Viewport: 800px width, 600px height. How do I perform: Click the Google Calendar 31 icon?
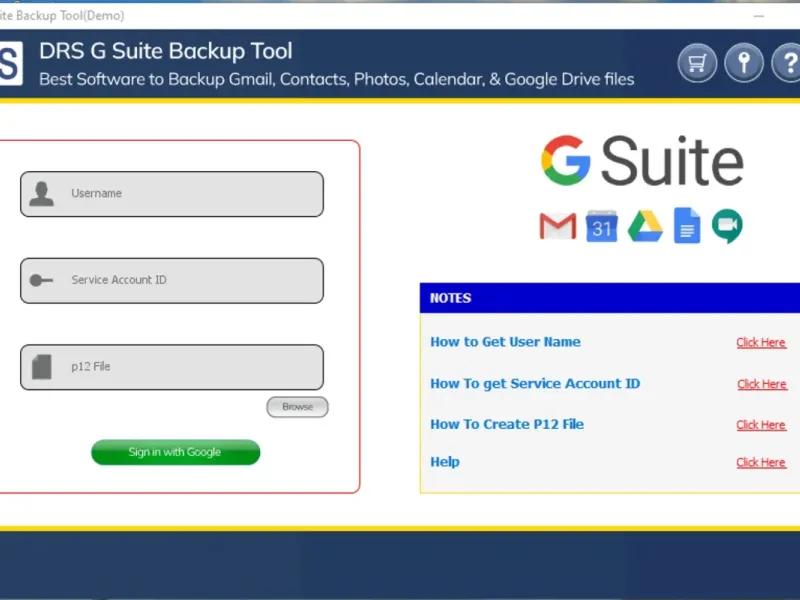click(x=602, y=226)
